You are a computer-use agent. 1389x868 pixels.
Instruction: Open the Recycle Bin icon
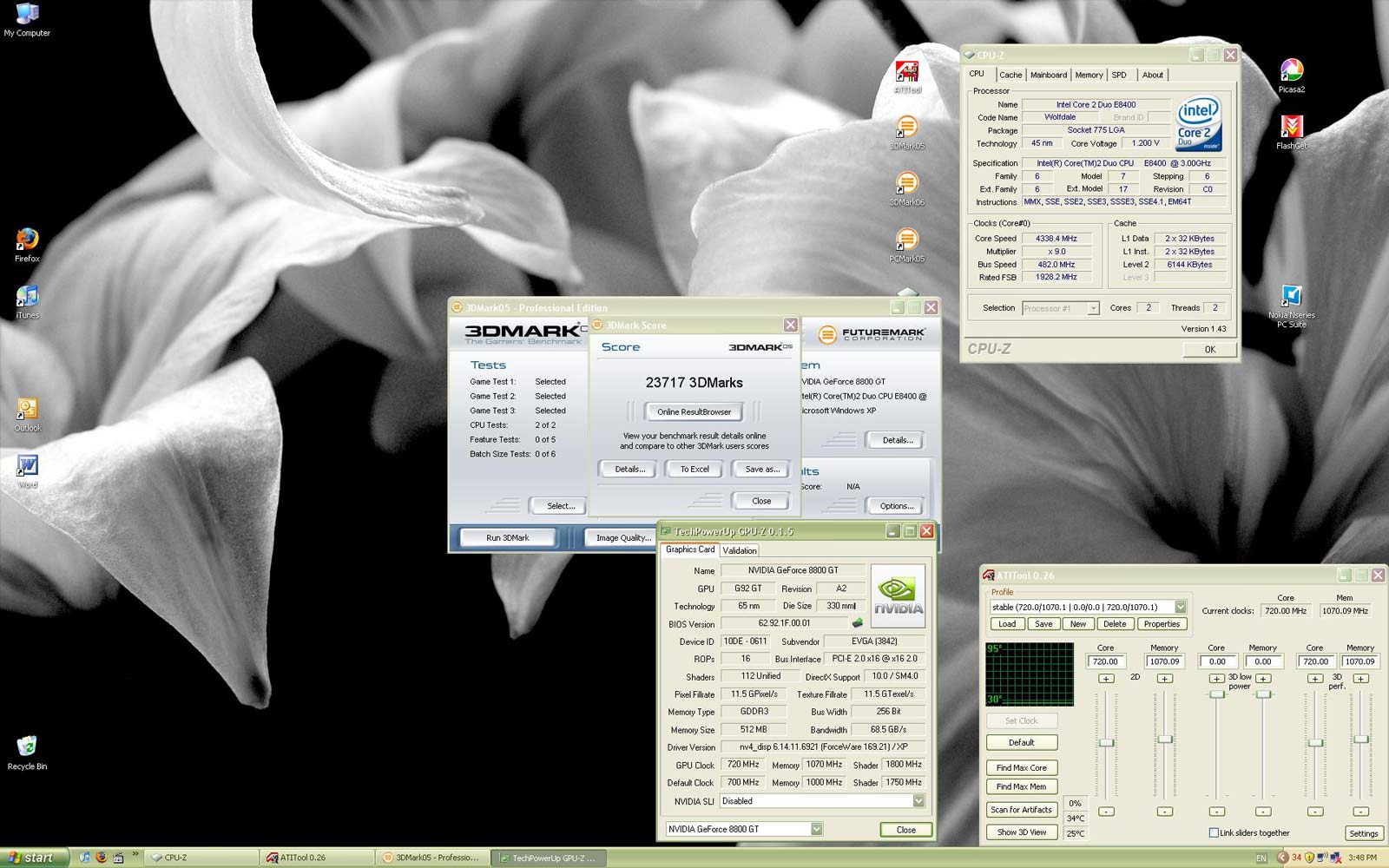[x=27, y=753]
